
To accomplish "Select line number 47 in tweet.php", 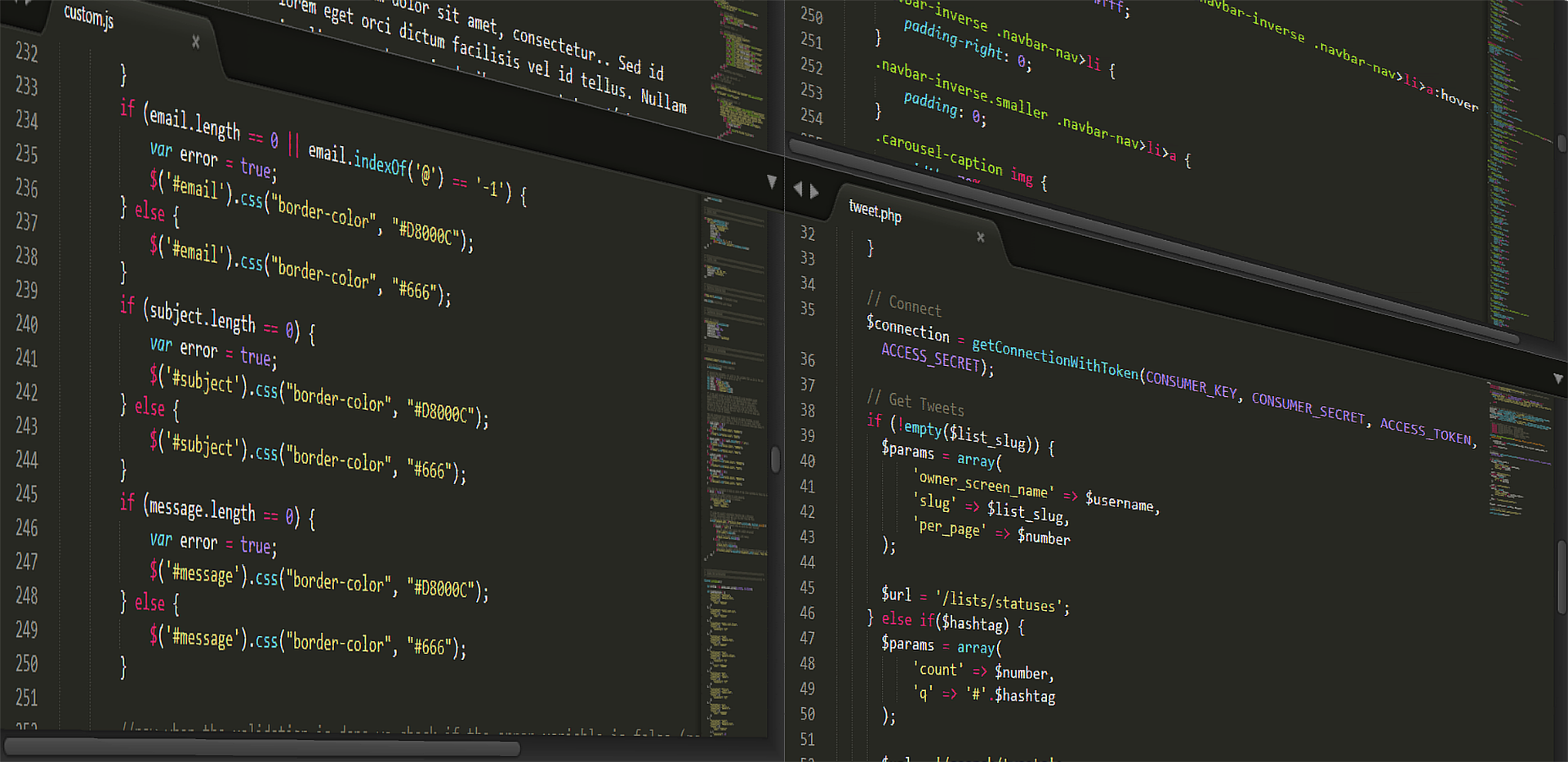I will (807, 639).
